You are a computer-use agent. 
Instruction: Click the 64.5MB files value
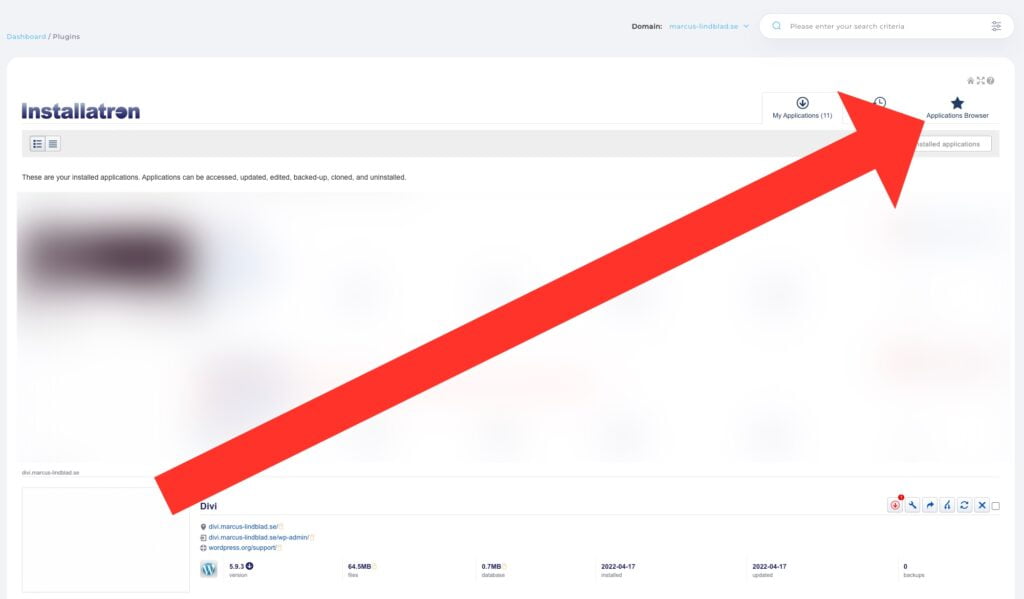[359, 566]
